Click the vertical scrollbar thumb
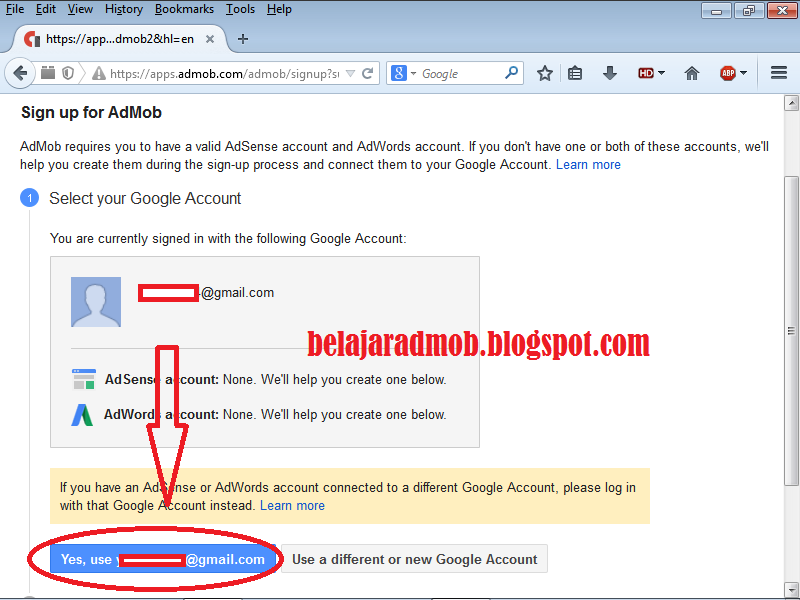Image resolution: width=800 pixels, height=600 pixels. (x=791, y=331)
